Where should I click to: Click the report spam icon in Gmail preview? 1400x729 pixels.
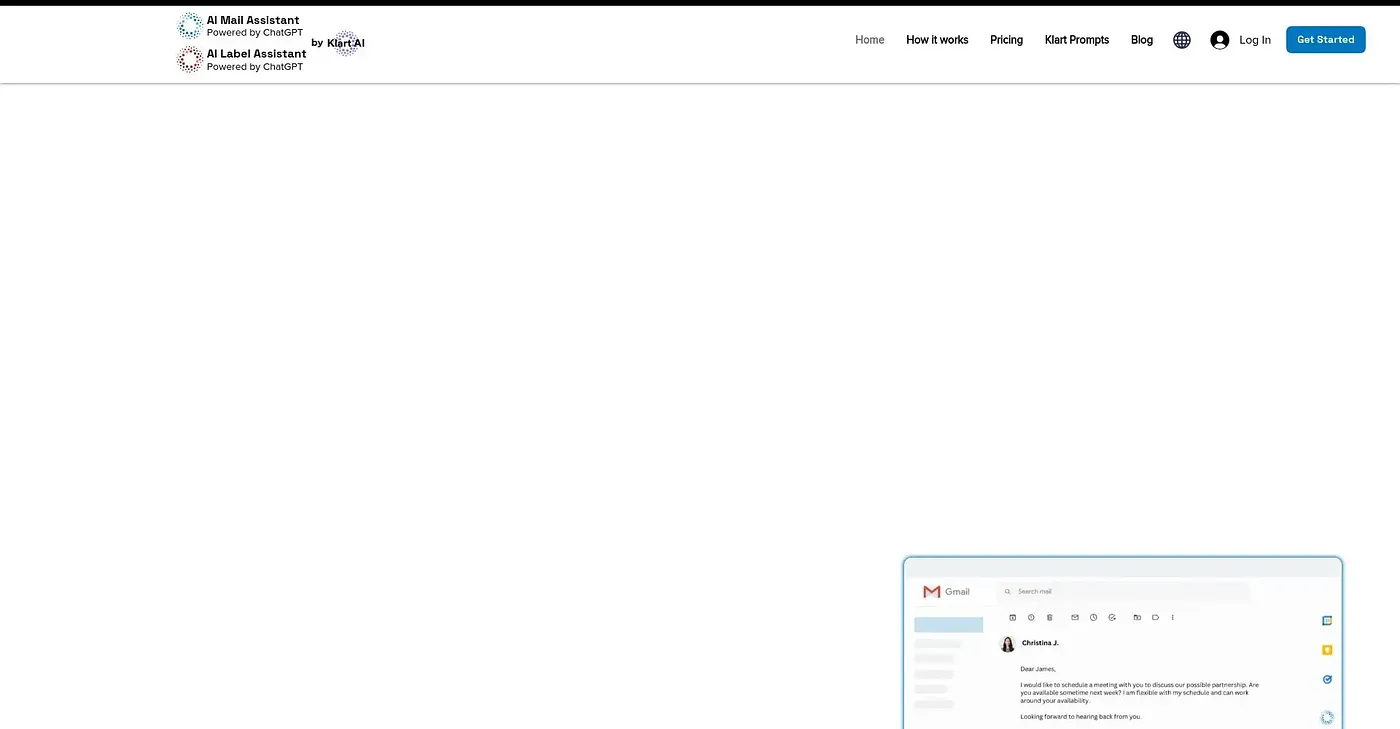point(1031,617)
